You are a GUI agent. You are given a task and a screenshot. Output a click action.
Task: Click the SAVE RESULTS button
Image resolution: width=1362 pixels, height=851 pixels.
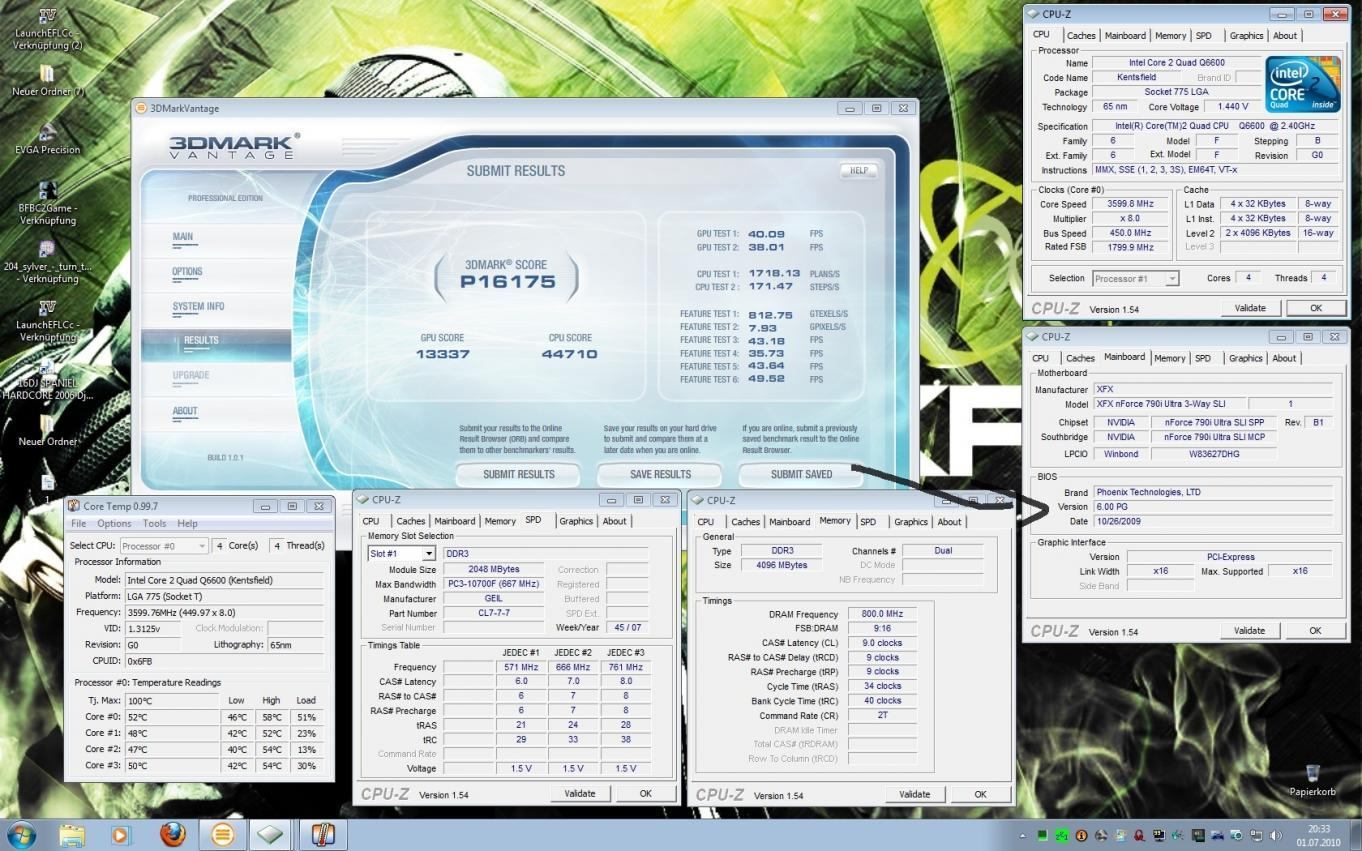point(660,474)
